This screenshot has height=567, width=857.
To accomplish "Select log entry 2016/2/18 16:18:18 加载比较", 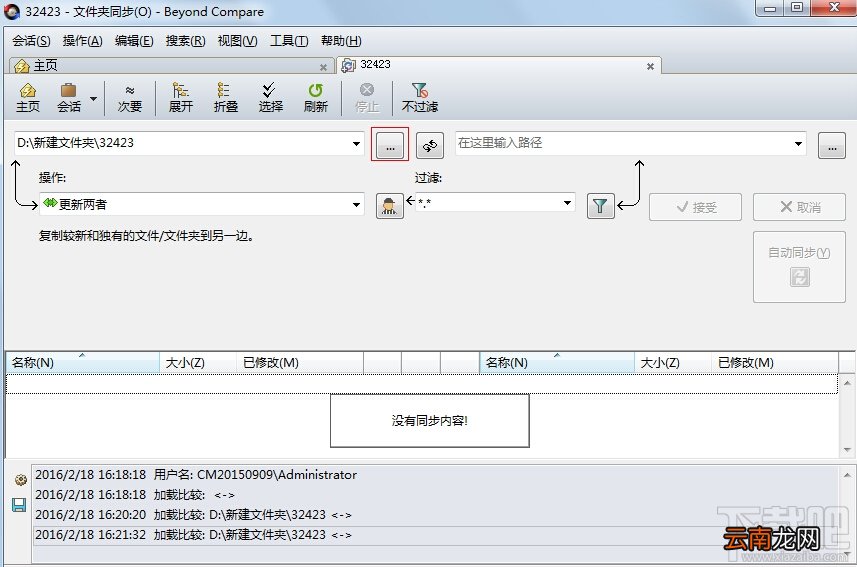I will click(x=436, y=495).
